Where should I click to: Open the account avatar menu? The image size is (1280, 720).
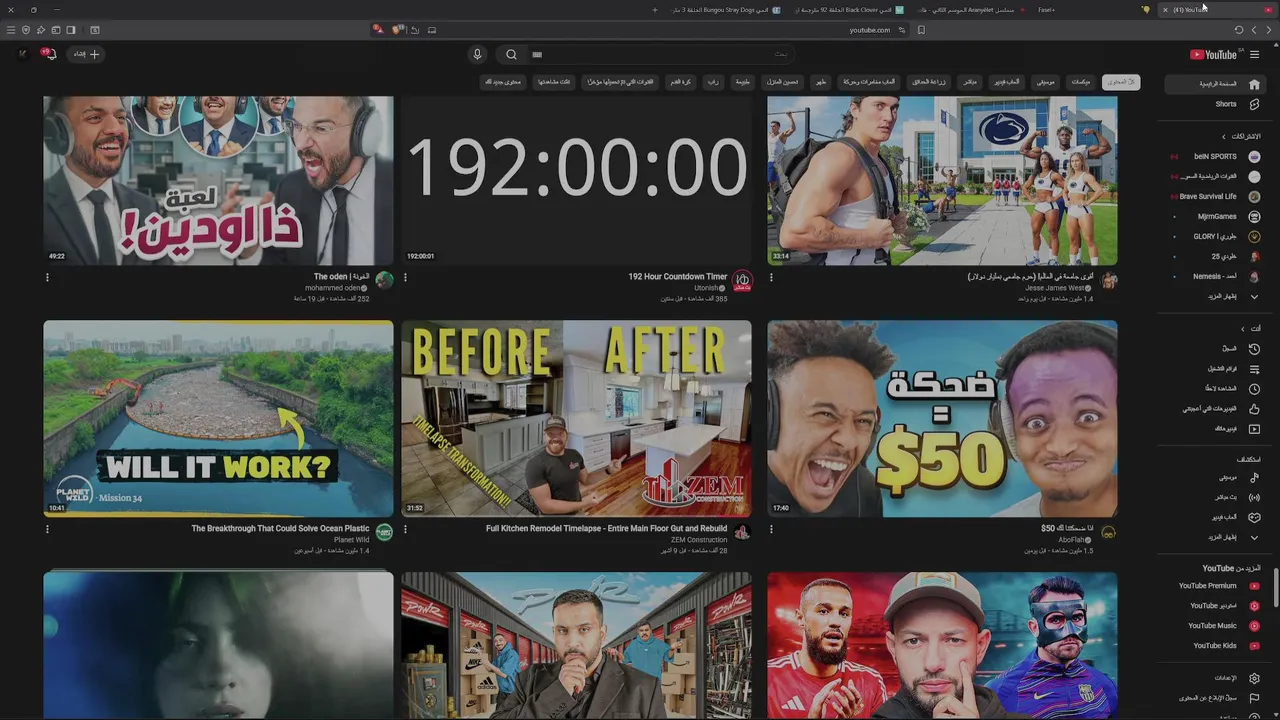pyautogui.click(x=22, y=55)
